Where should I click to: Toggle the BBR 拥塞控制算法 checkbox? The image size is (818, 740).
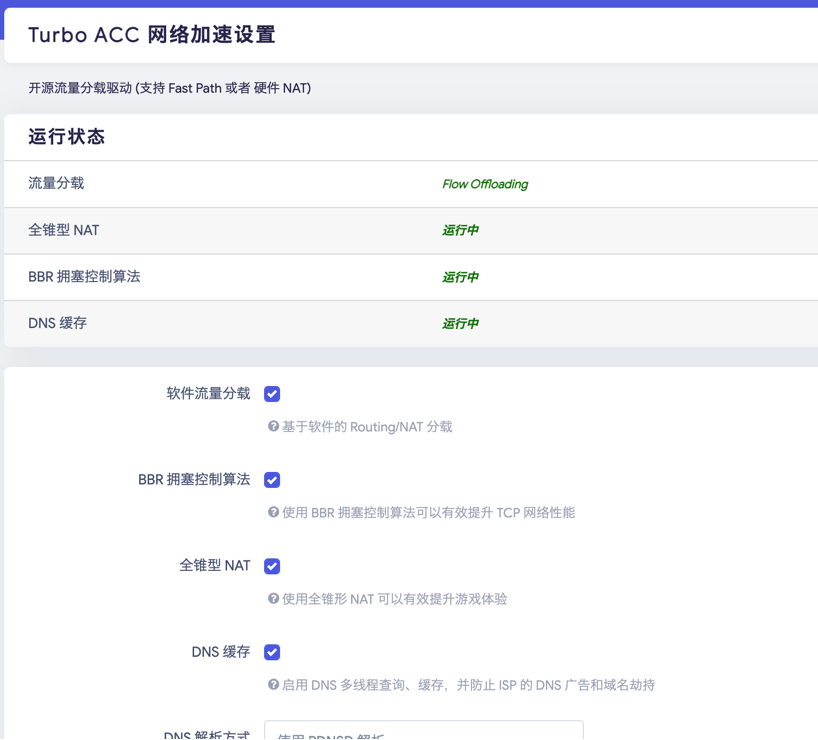272,480
